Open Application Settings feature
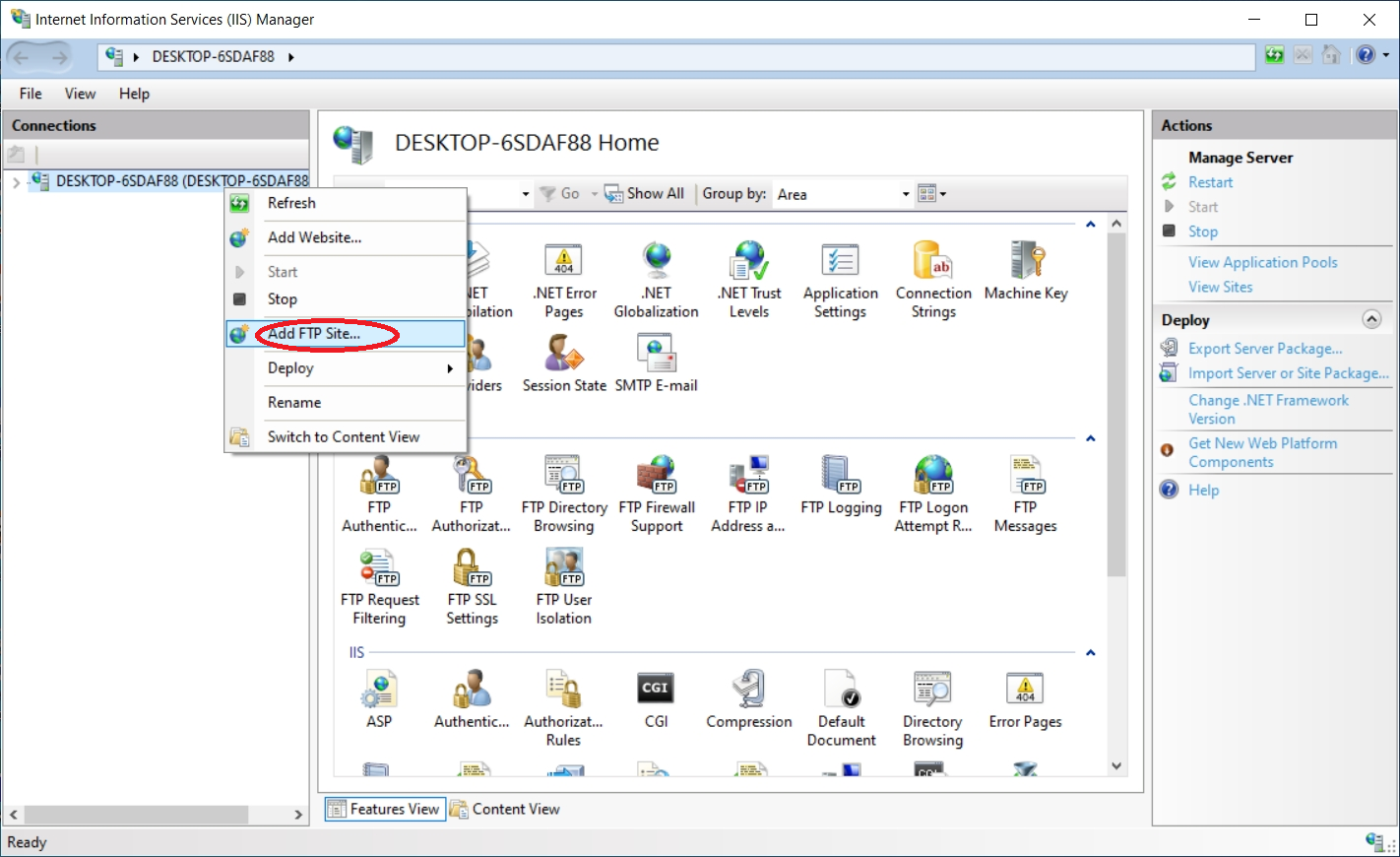Viewport: 1400px width, 857px height. (x=841, y=281)
